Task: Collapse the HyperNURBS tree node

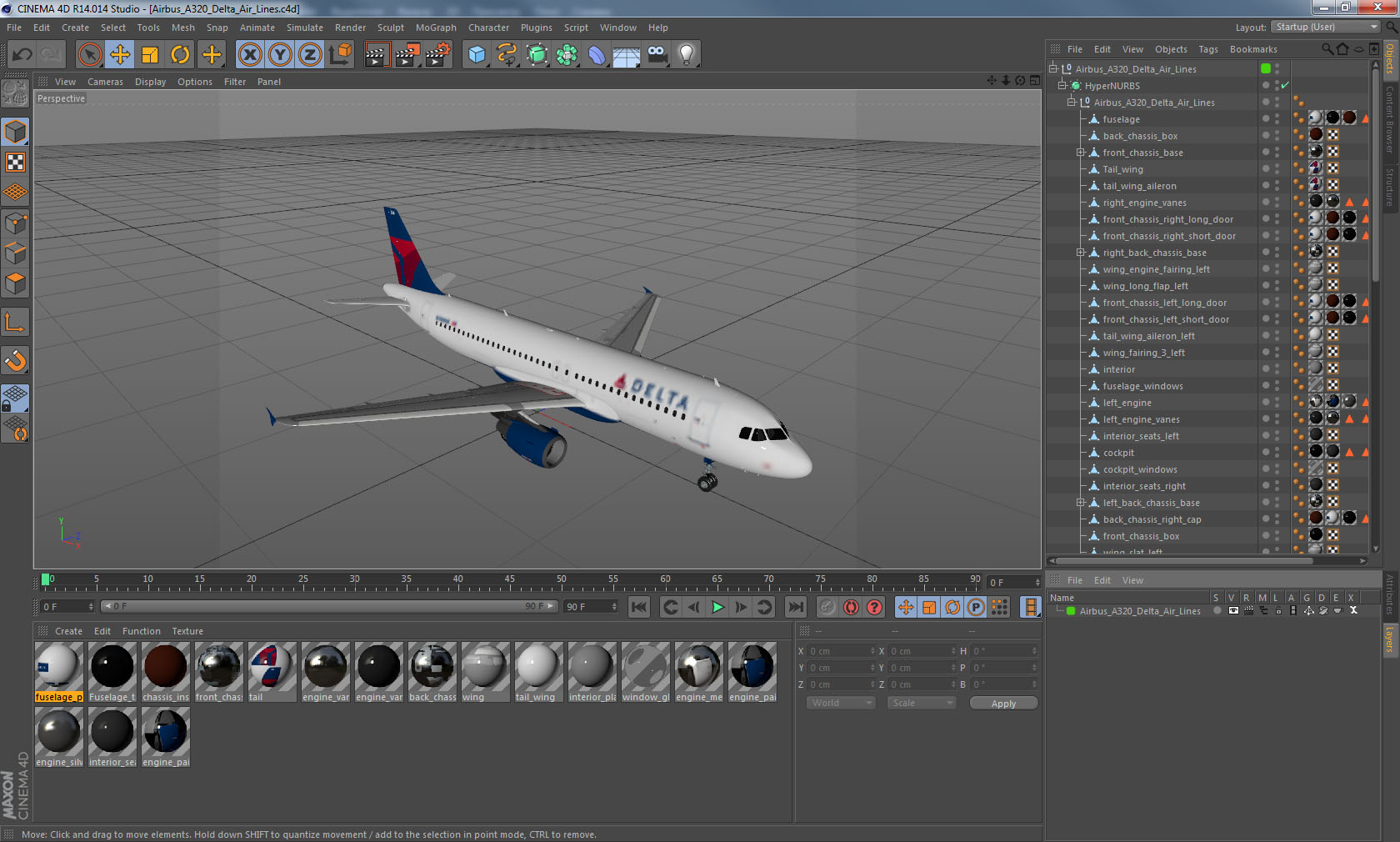Action: pos(1062,85)
